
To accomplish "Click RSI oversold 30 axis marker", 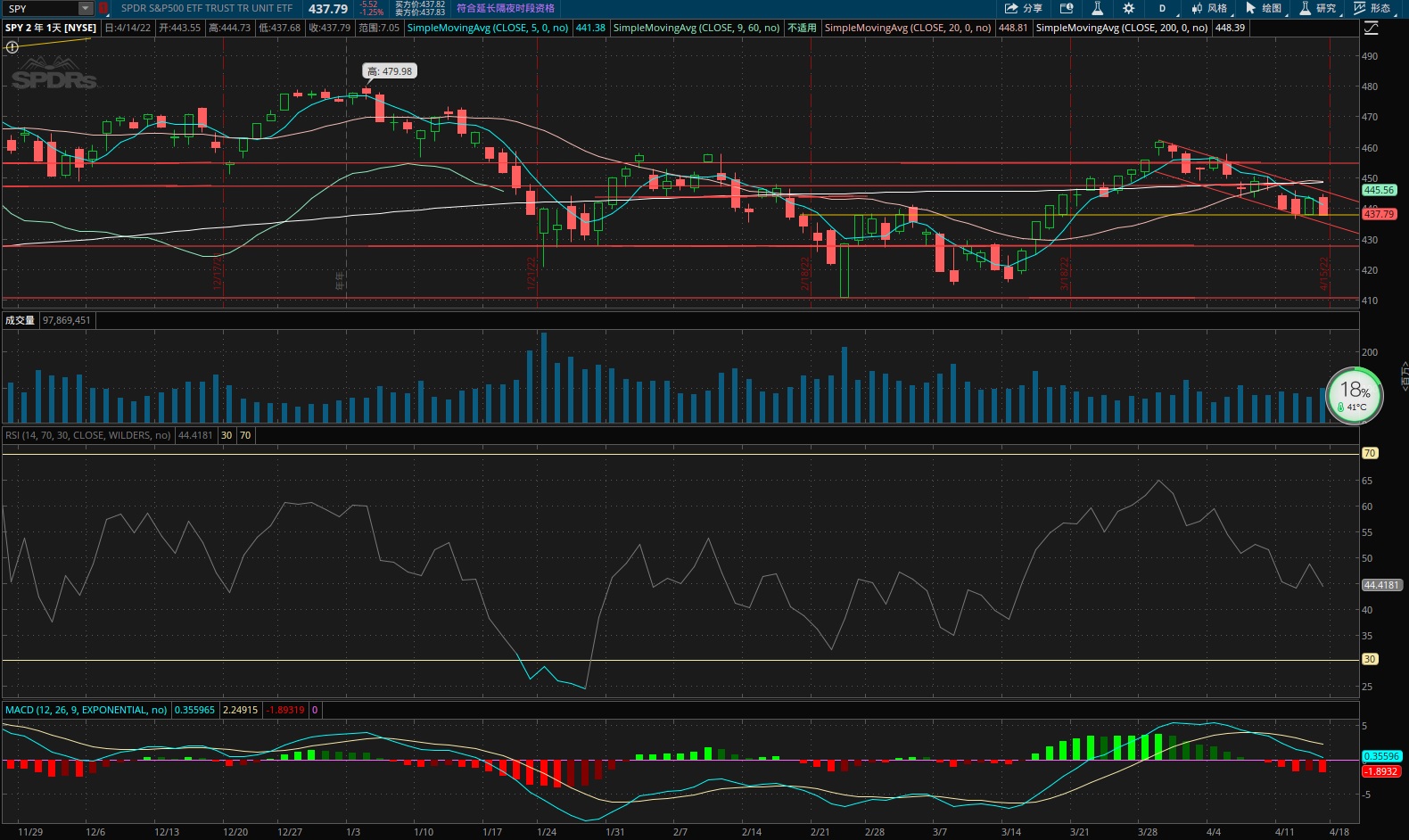I will pyautogui.click(x=1370, y=659).
